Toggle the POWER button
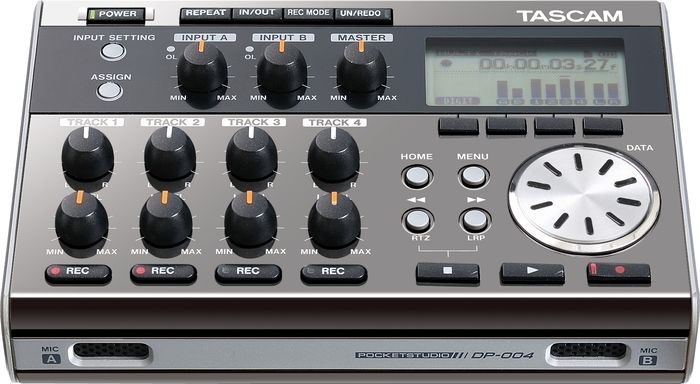Screen dimensions: 700x384 [116, 14]
